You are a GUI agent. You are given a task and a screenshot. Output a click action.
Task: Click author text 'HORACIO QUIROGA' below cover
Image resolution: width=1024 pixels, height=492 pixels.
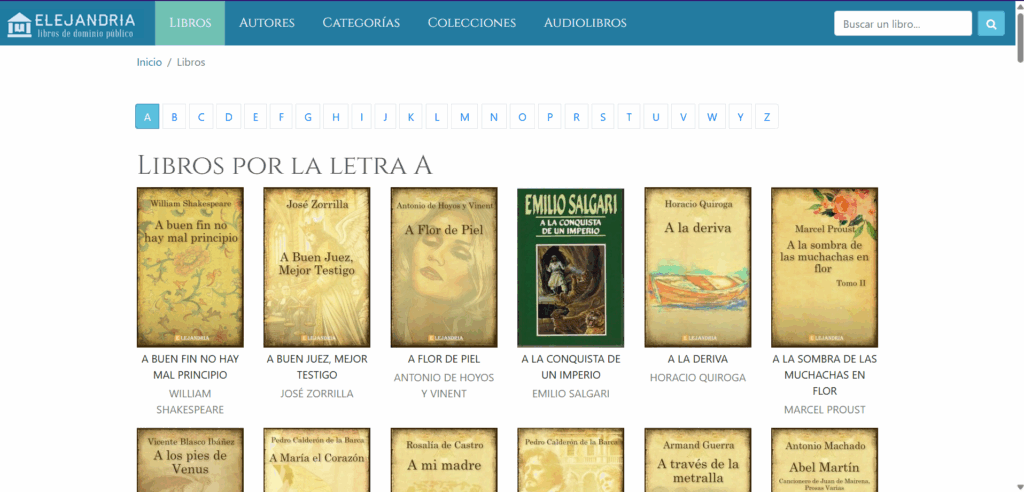[697, 378]
